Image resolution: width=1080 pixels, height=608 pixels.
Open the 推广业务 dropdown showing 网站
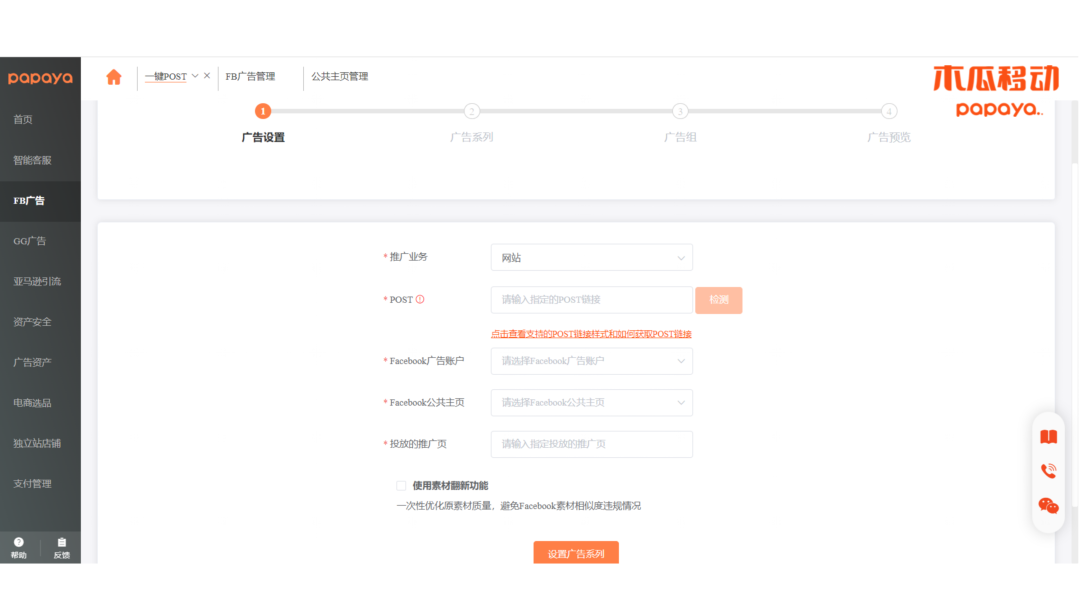591,257
